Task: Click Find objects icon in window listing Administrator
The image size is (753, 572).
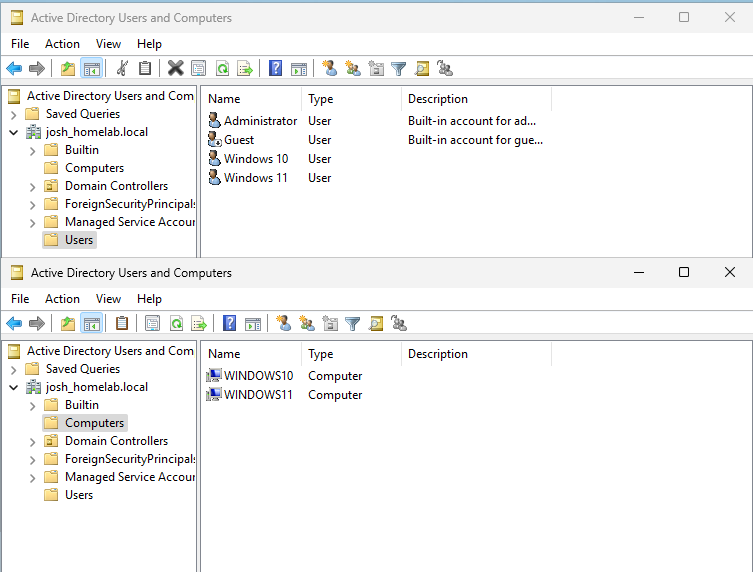Action: pyautogui.click(x=421, y=69)
